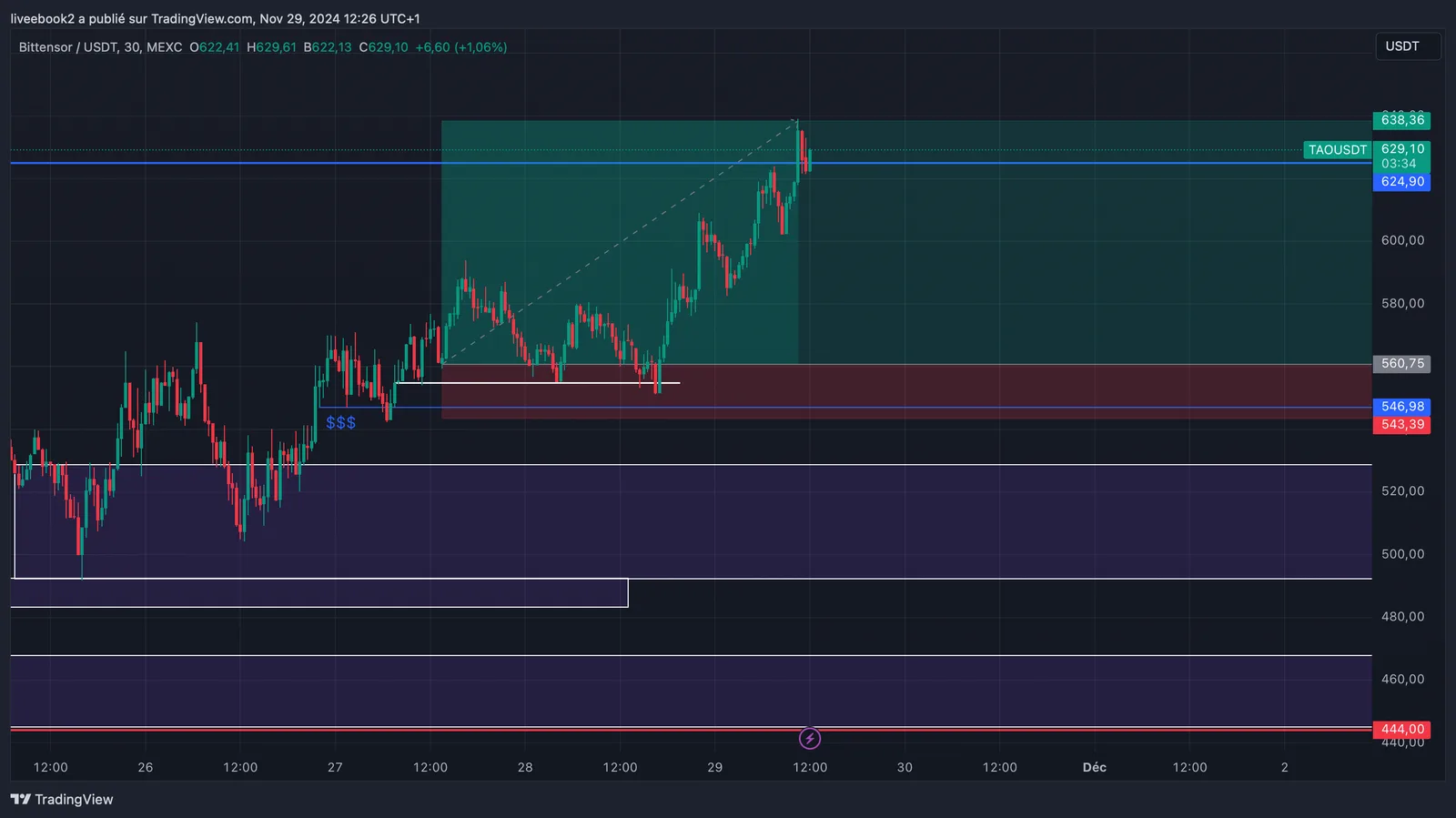1456x818 pixels.
Task: Click the 2 date label on time axis
Action: point(1285,767)
